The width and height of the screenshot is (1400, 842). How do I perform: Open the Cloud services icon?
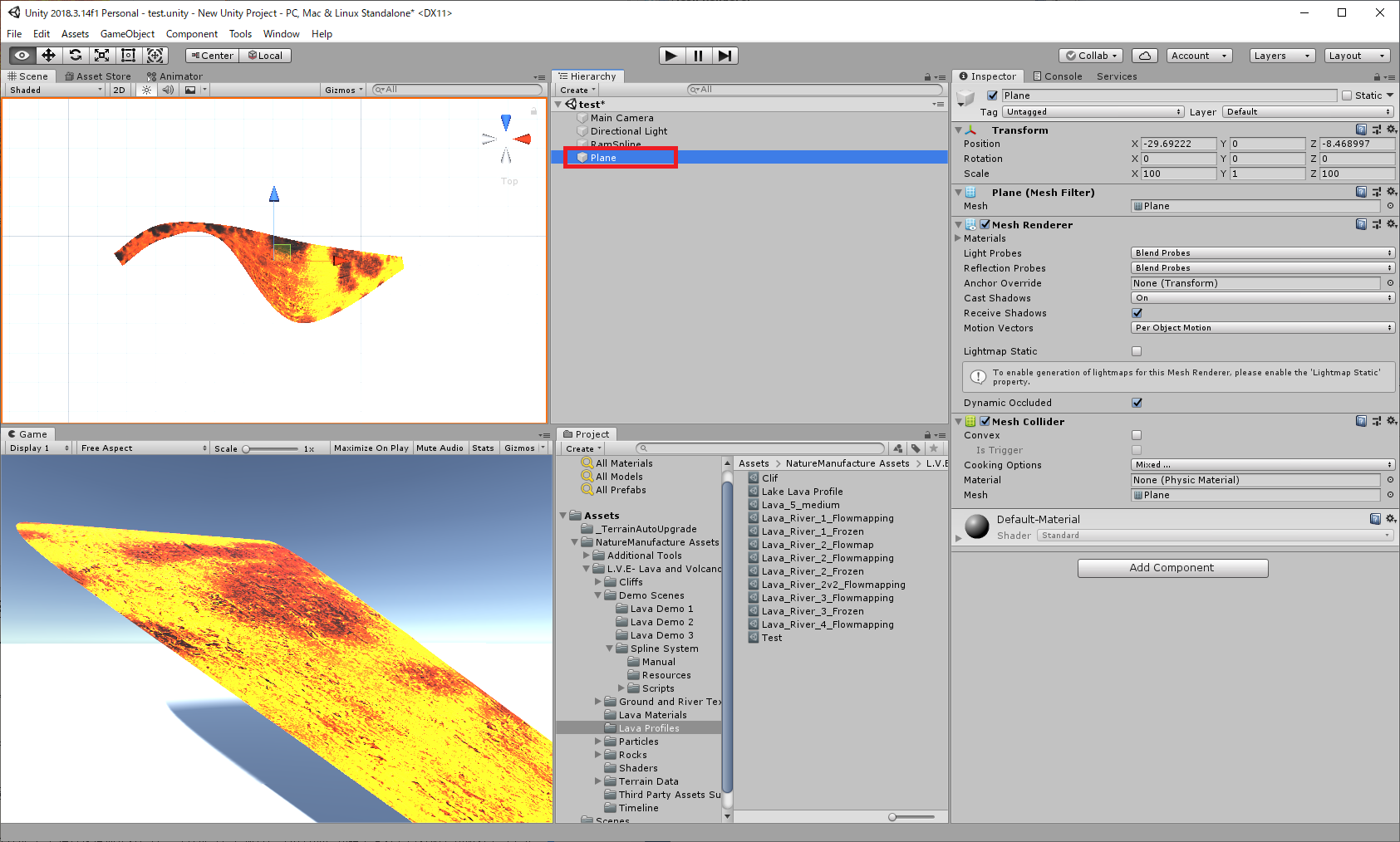[x=1144, y=56]
